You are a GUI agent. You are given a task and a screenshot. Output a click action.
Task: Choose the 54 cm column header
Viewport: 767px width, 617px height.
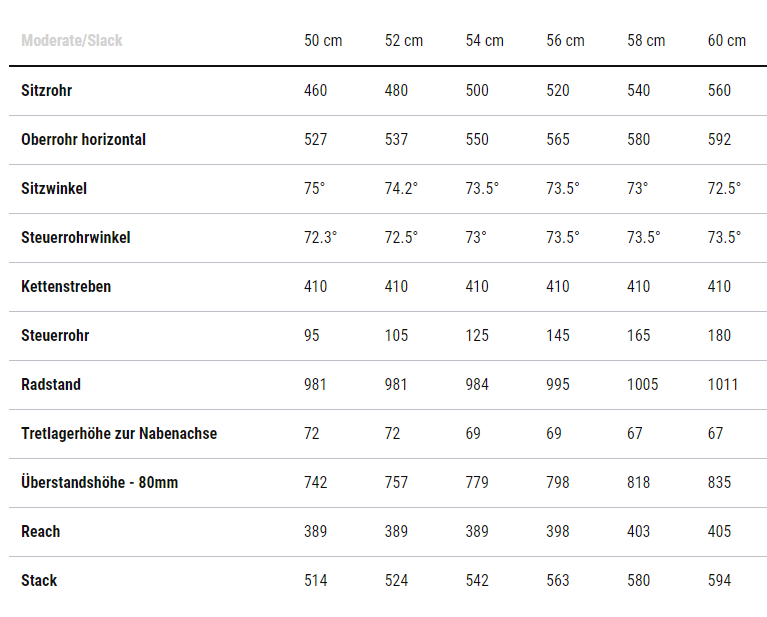[x=485, y=41]
